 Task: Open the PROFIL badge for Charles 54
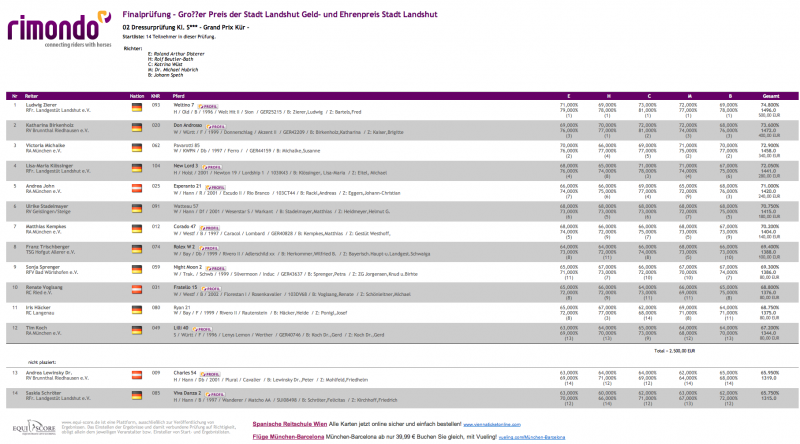click(x=210, y=374)
